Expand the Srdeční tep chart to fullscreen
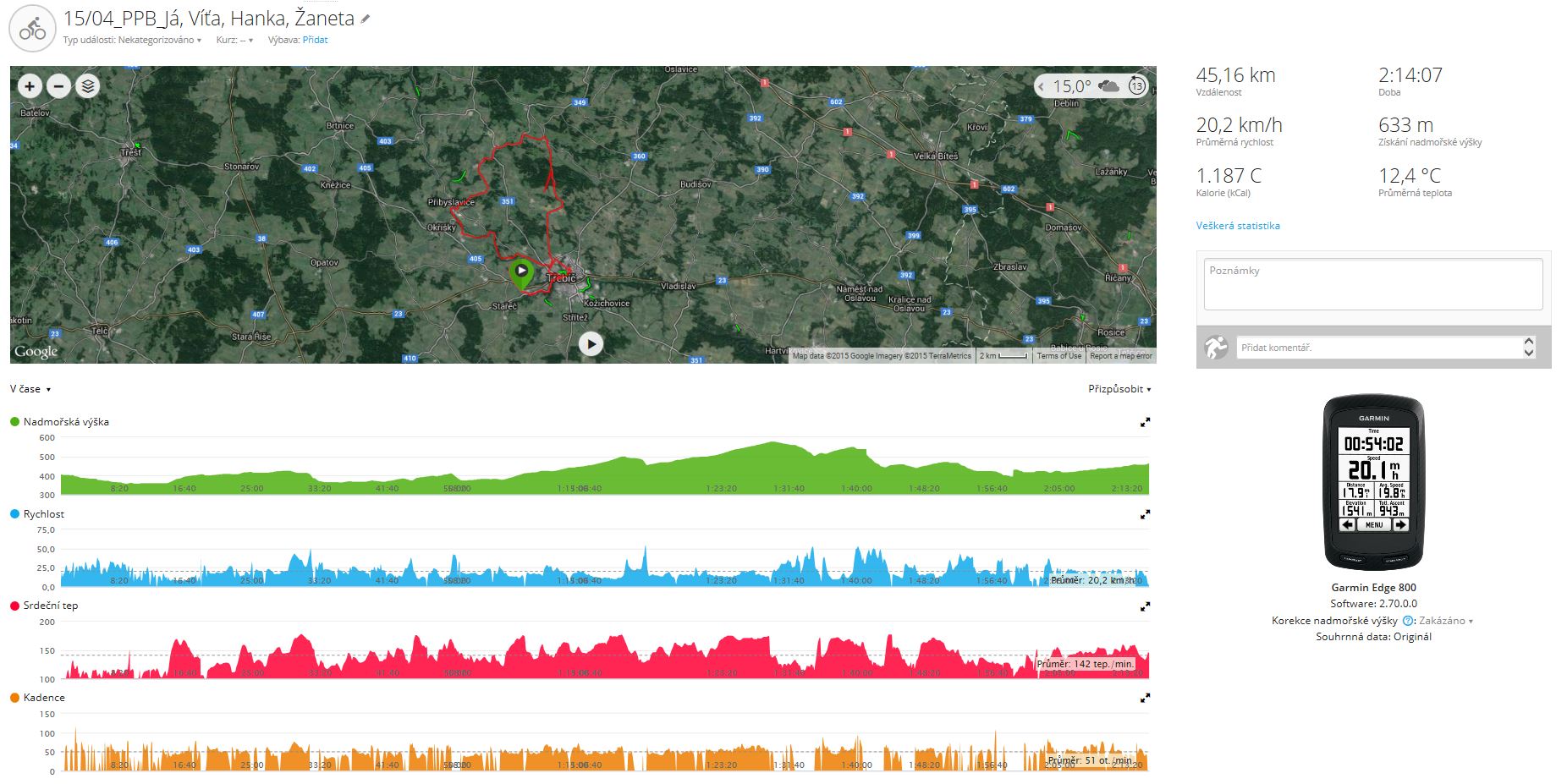Image resolution: width=1567 pixels, height=784 pixels. (x=1145, y=606)
